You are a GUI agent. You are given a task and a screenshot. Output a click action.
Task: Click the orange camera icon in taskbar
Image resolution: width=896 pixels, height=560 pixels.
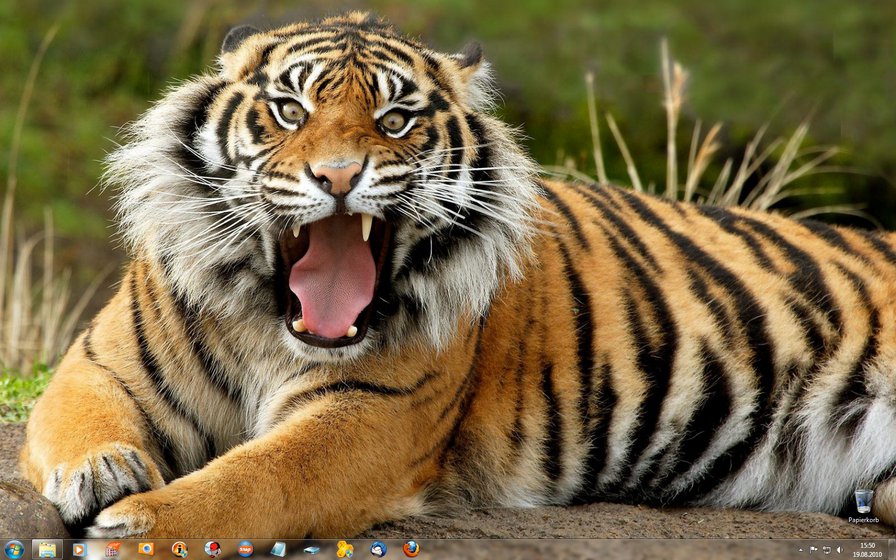[x=146, y=549]
